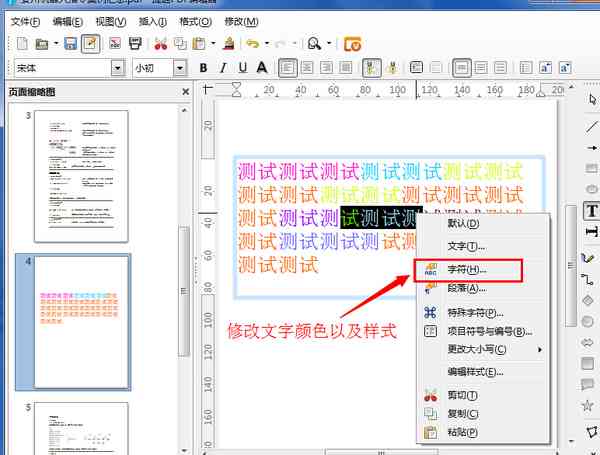Open the font size dropdown
600x455 pixels.
coord(180,68)
